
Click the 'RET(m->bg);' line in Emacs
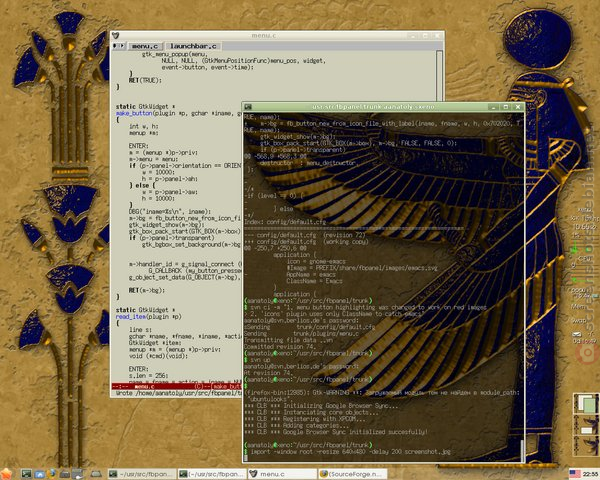pyautogui.click(x=147, y=290)
